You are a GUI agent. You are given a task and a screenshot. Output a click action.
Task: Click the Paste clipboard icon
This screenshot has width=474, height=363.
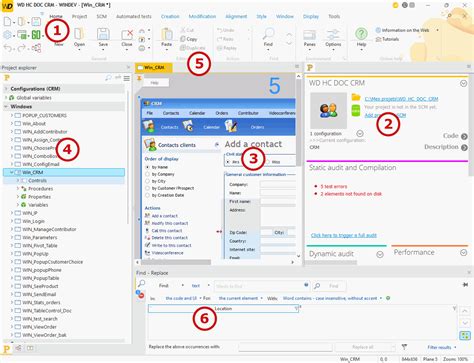point(166,34)
